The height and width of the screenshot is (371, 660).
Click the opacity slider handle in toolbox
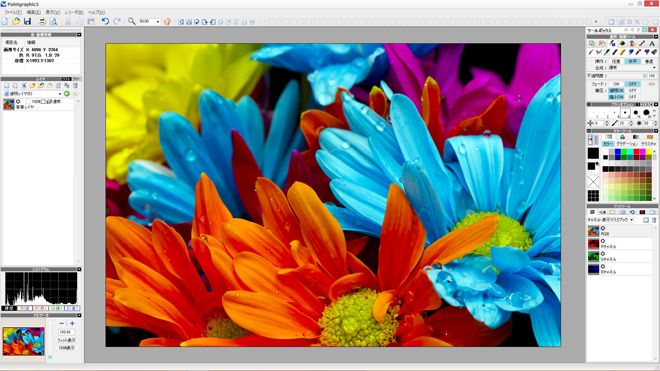click(x=644, y=76)
